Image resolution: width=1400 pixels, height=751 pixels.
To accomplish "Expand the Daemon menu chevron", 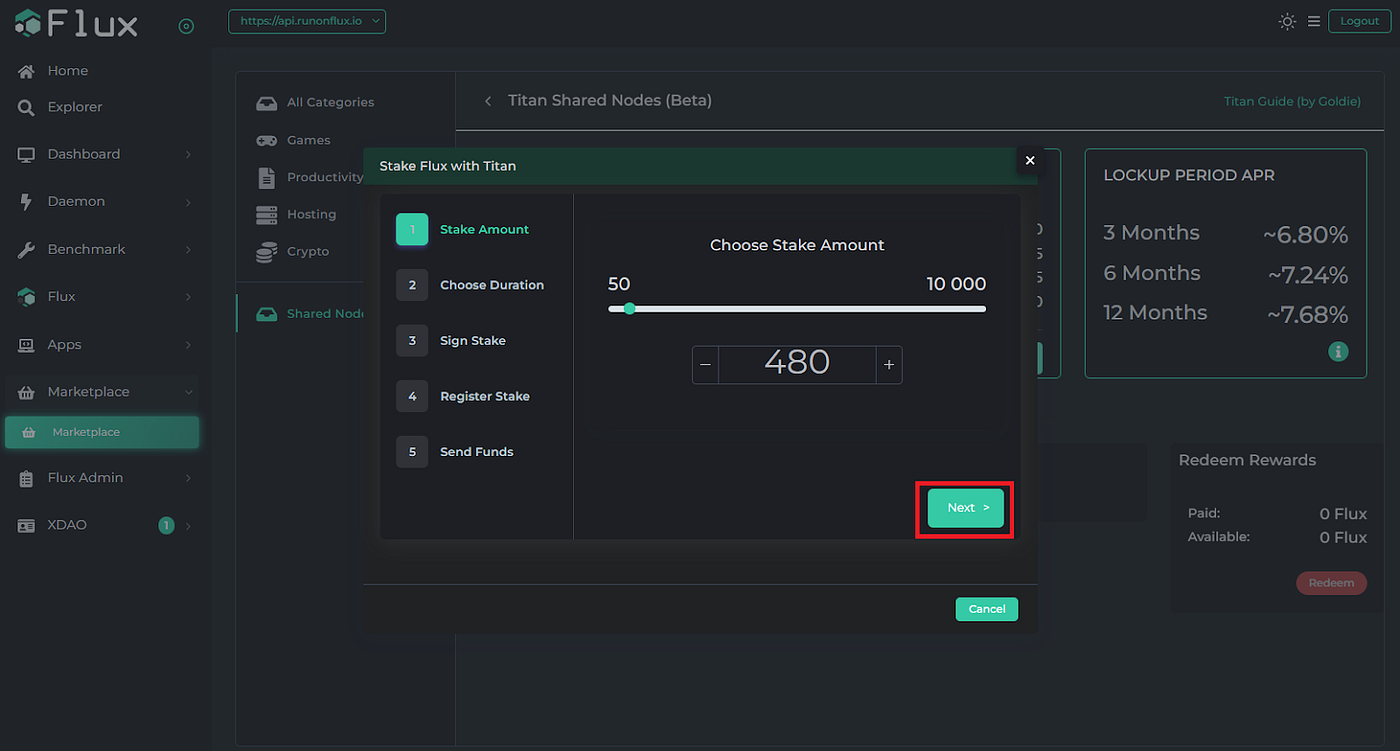I will pos(188,202).
